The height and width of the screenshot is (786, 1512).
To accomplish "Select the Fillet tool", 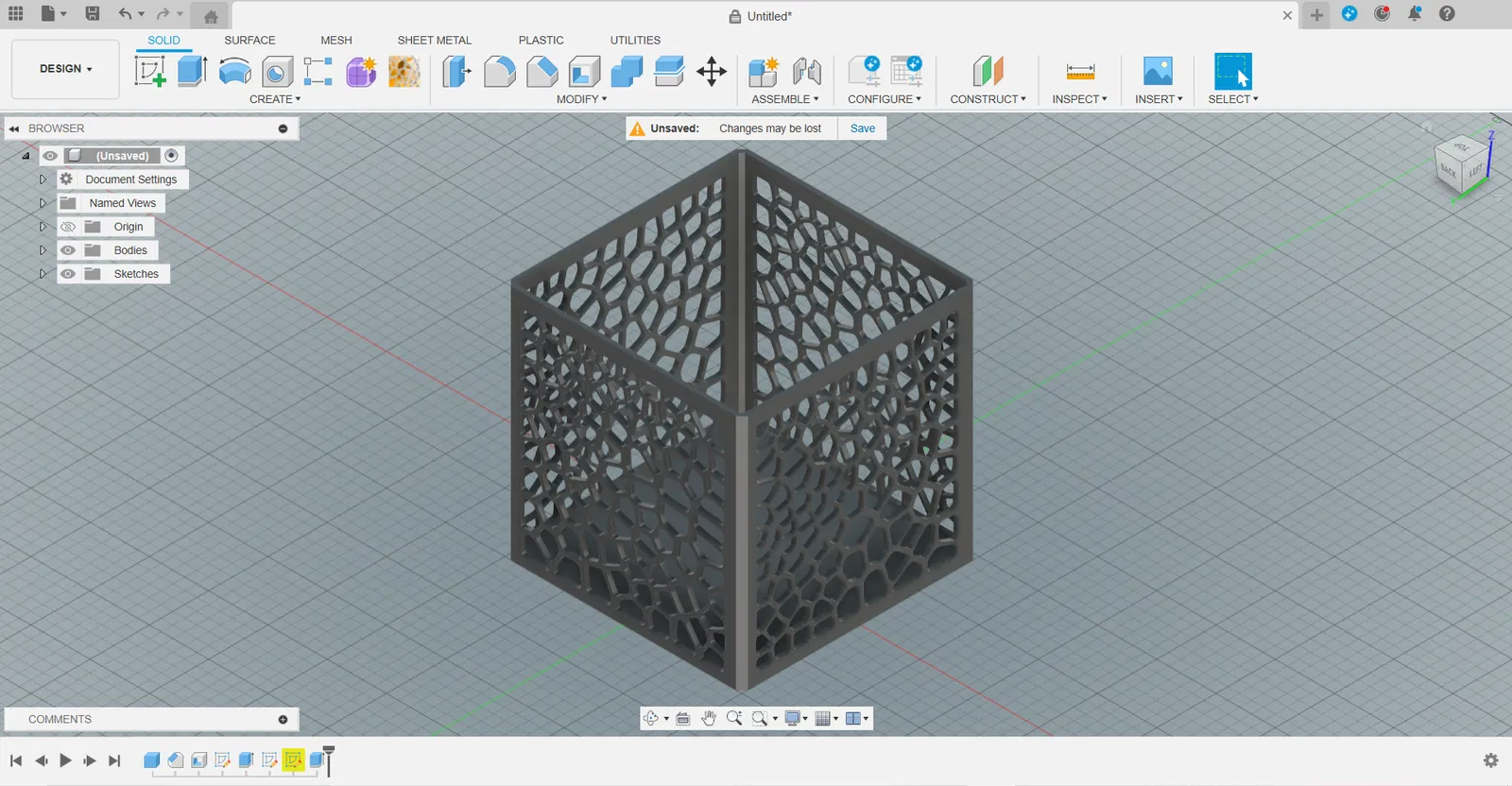I will tap(500, 72).
